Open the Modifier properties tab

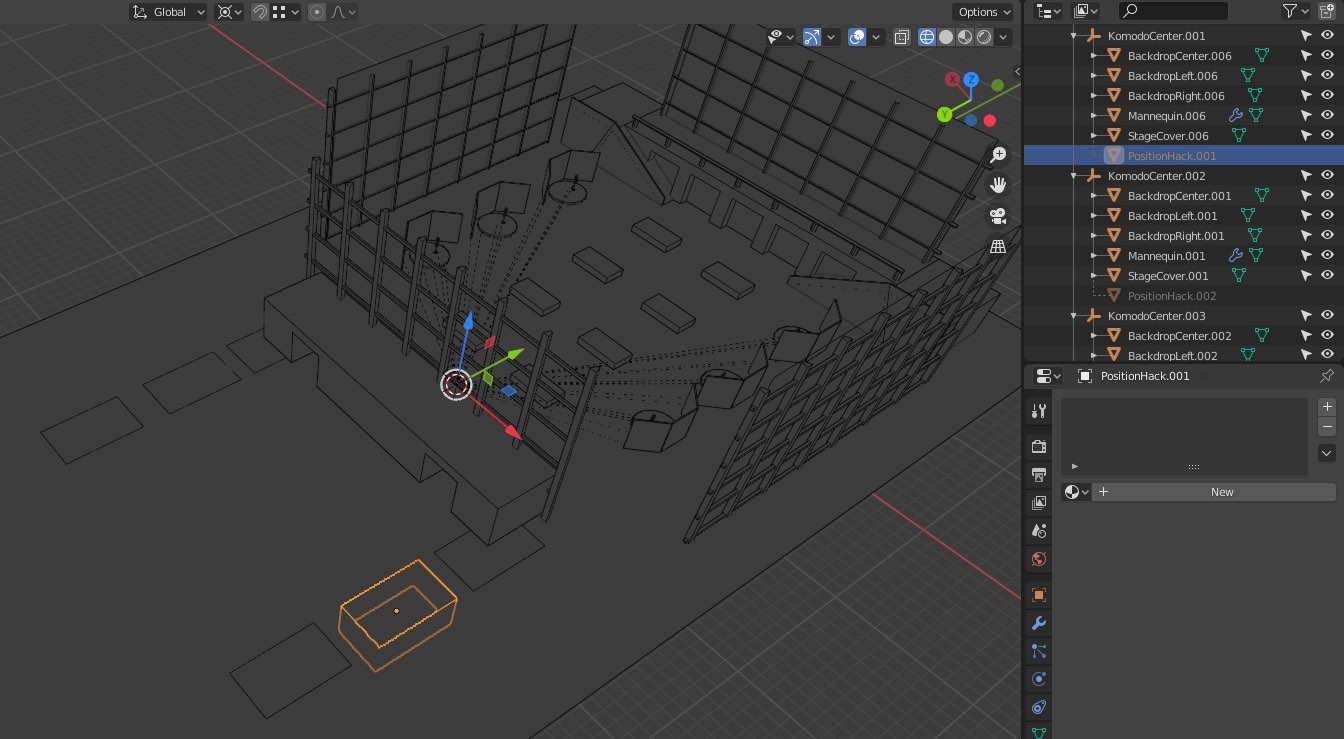tap(1038, 623)
